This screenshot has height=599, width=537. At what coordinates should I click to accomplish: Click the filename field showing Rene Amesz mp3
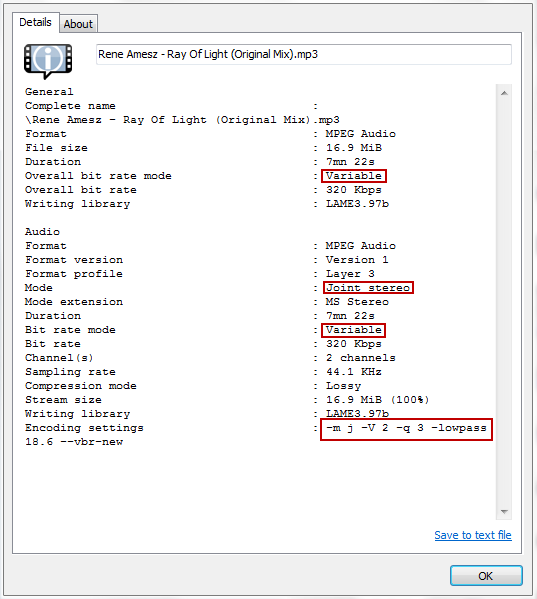[304, 54]
